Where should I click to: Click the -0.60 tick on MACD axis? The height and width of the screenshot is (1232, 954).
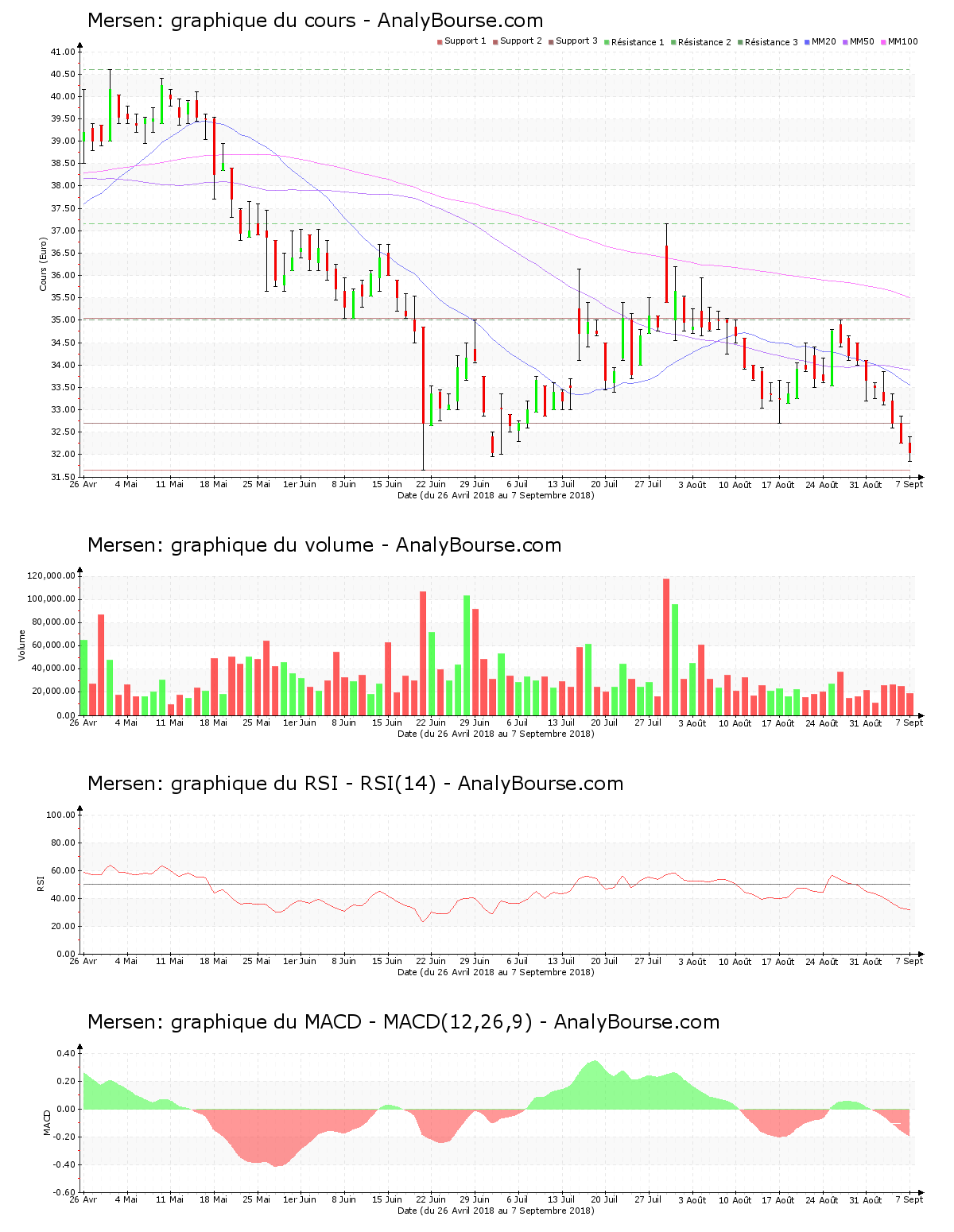pos(64,1192)
